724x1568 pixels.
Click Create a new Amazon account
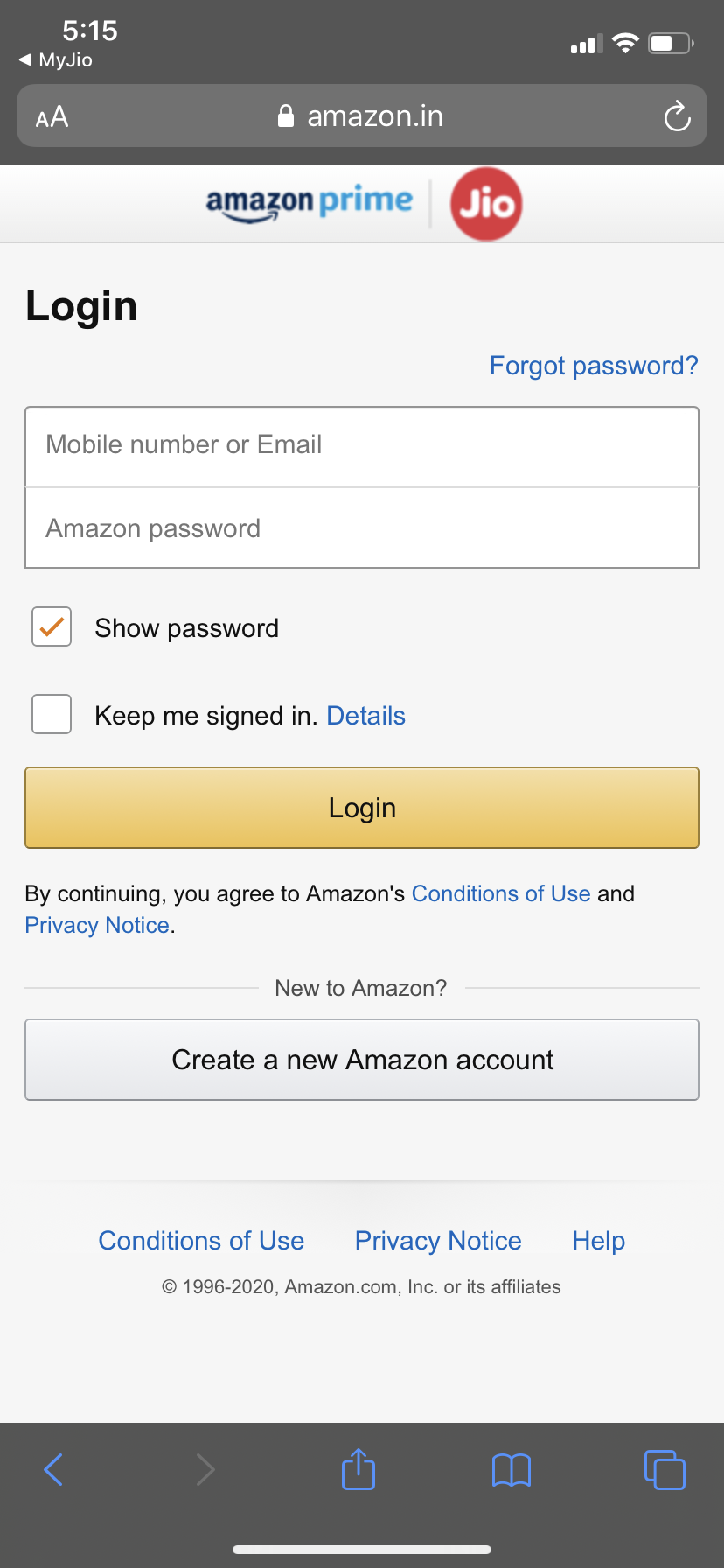pos(362,1060)
